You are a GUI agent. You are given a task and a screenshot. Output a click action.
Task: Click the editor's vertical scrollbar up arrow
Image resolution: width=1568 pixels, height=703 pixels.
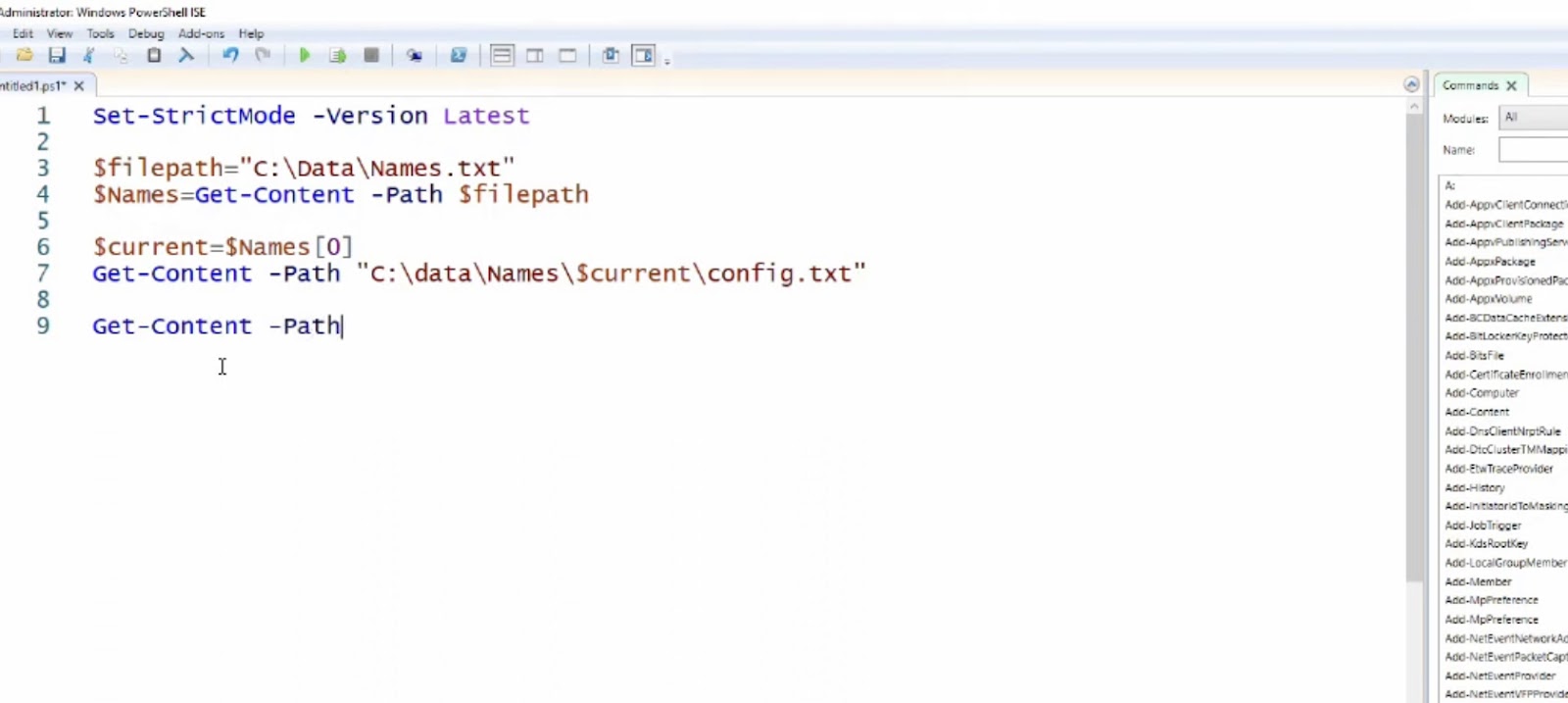coord(1413,106)
